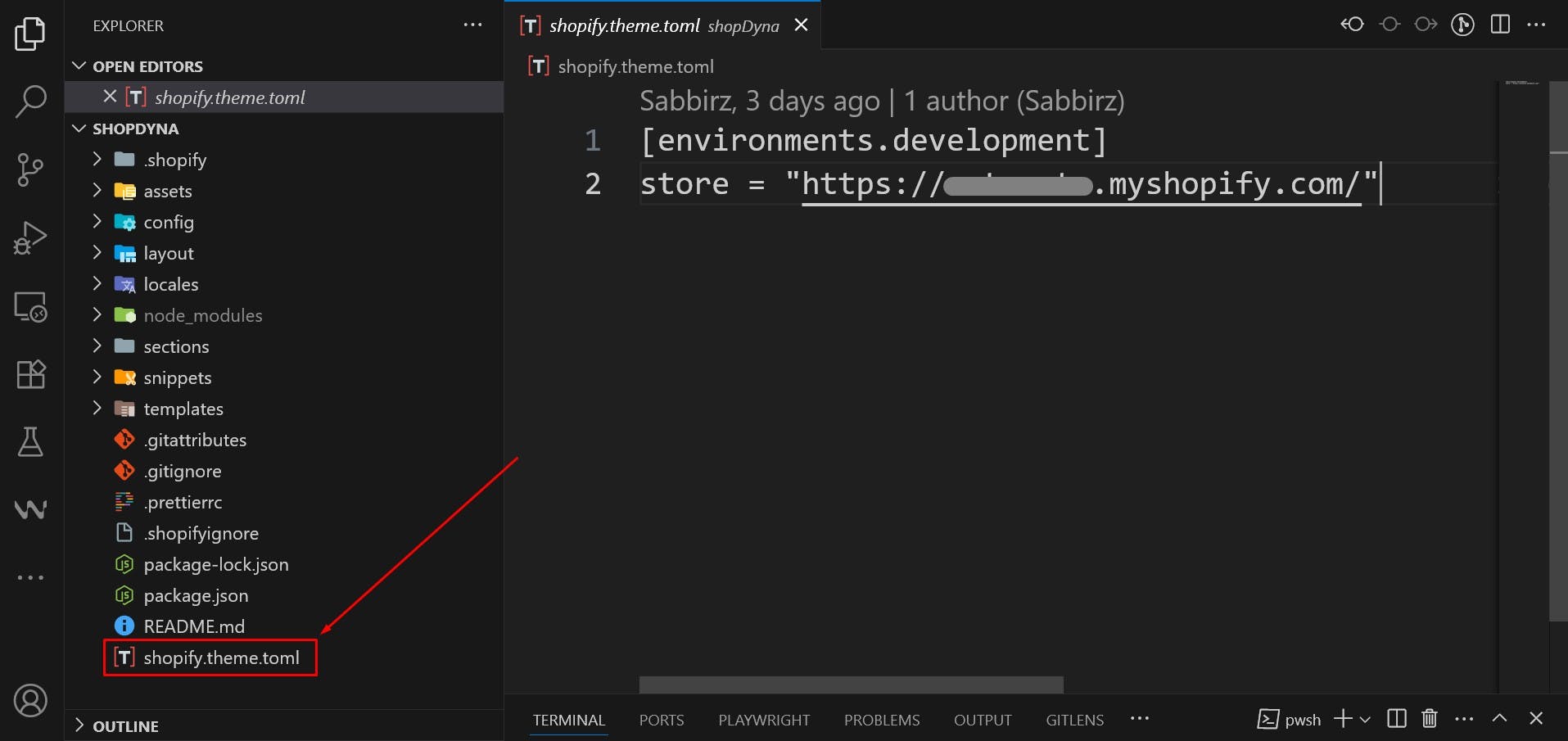Expand the sections folder
Viewport: 1568px width, 741px height.
click(283, 346)
